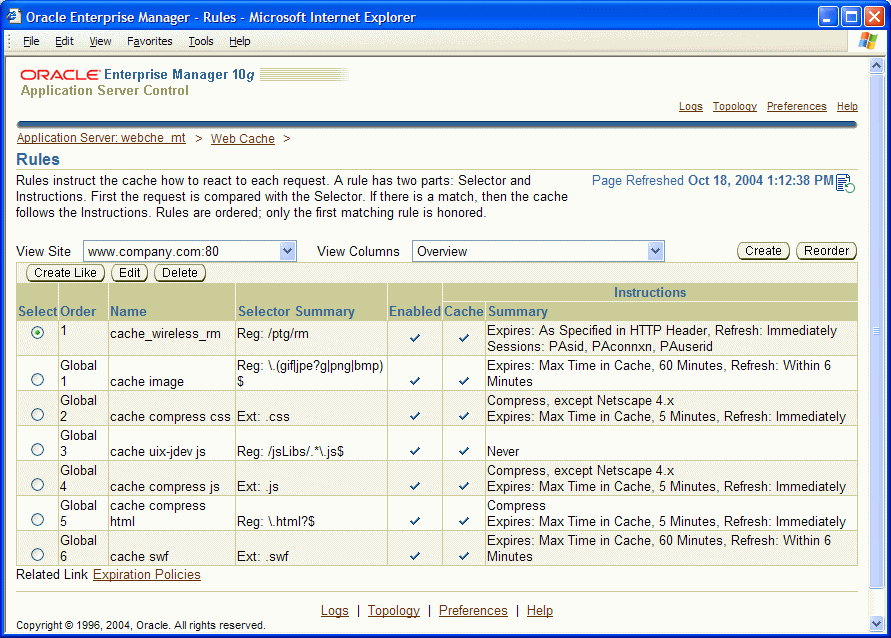Click the Enabled checkmark for cache_wireless_rm

click(x=415, y=337)
